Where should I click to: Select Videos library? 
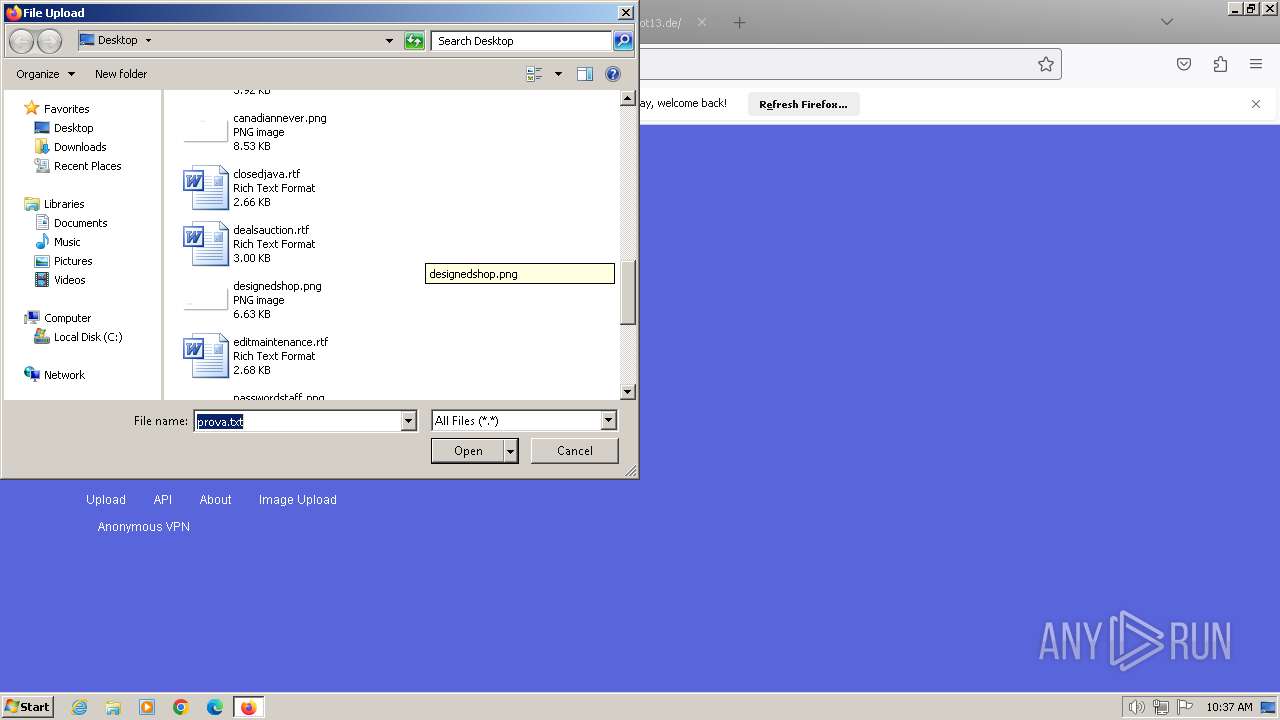click(69, 280)
